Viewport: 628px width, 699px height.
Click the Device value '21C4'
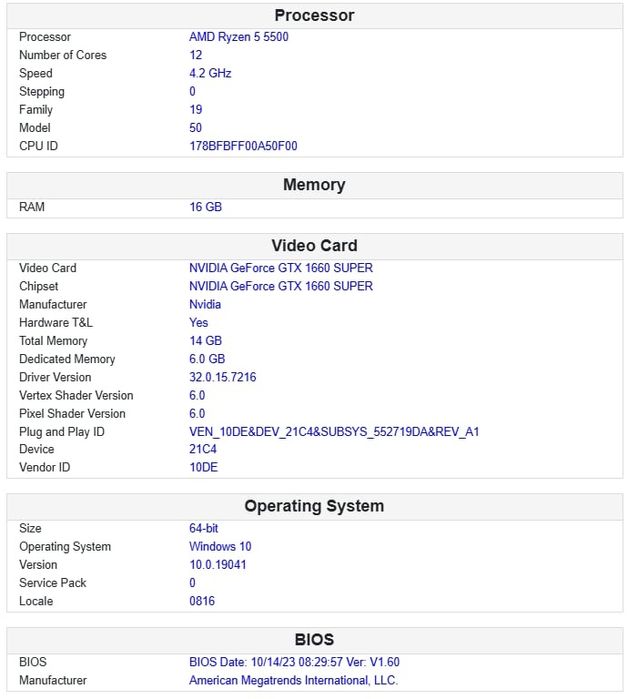tap(203, 449)
